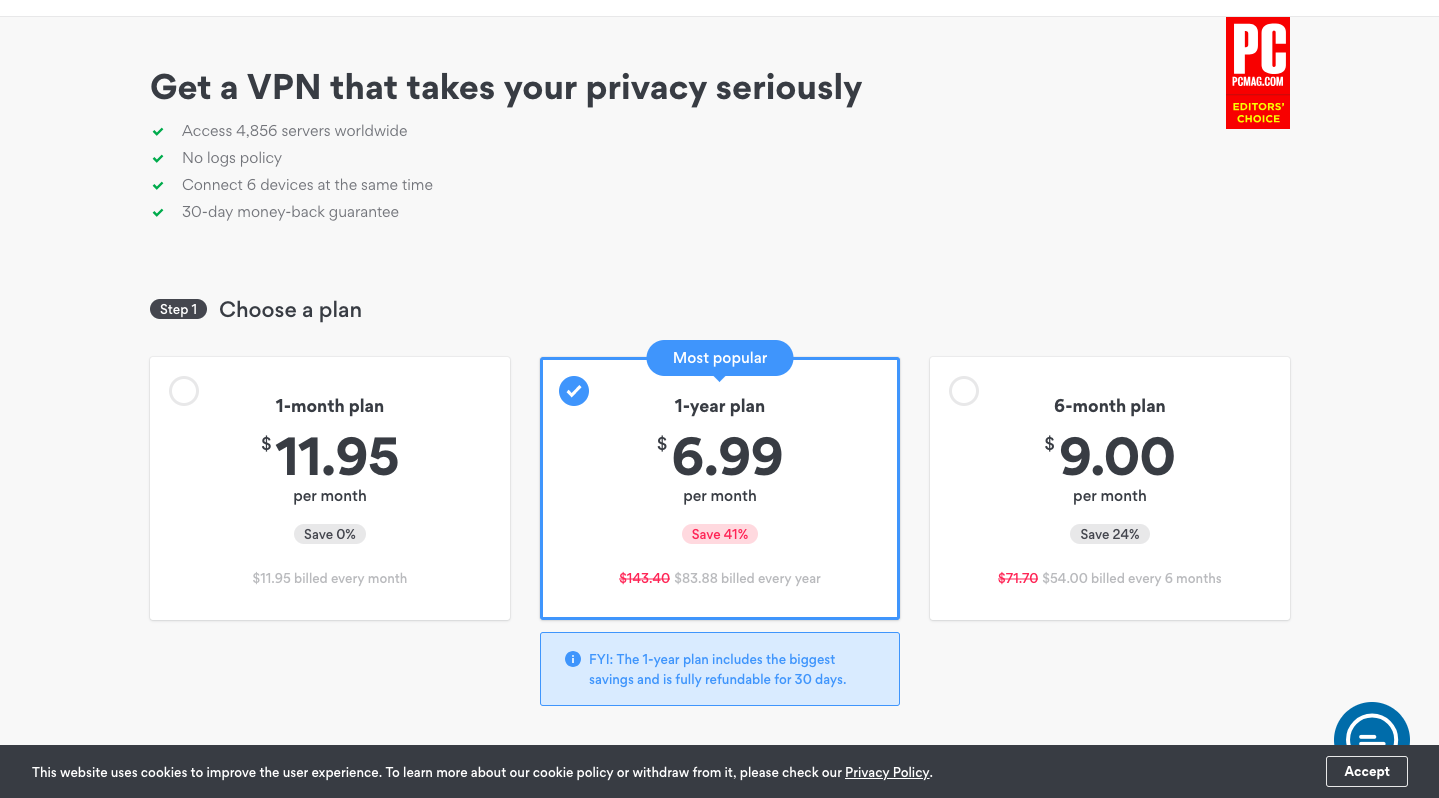
Task: Click the Most popular badge
Action: pos(720,358)
